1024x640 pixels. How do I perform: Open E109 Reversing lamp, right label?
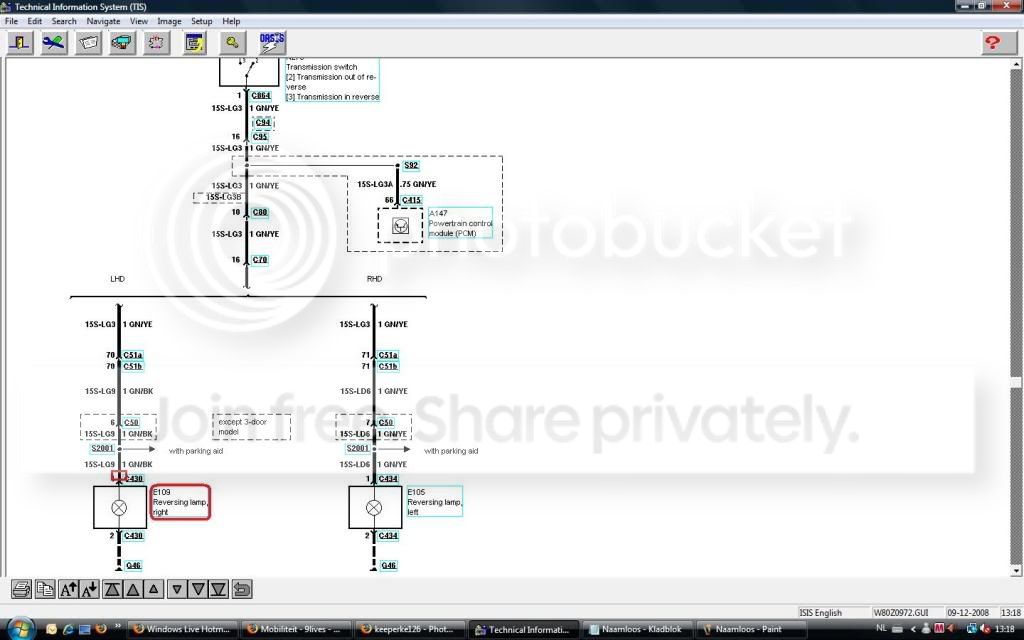180,502
